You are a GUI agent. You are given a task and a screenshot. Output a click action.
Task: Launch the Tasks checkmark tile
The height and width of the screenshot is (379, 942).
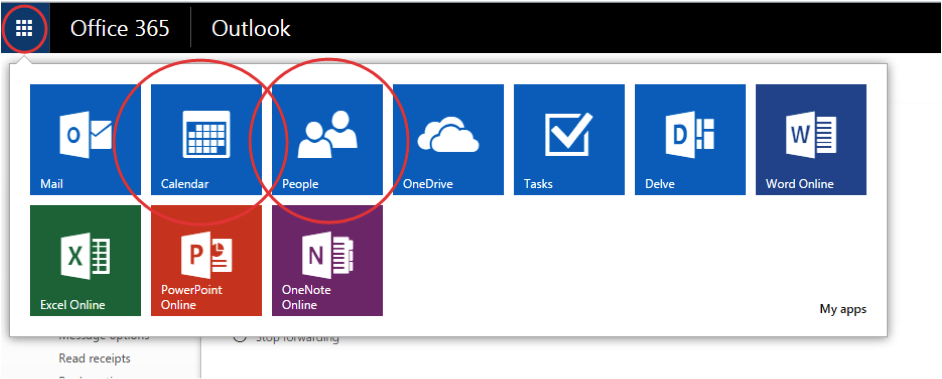point(569,139)
